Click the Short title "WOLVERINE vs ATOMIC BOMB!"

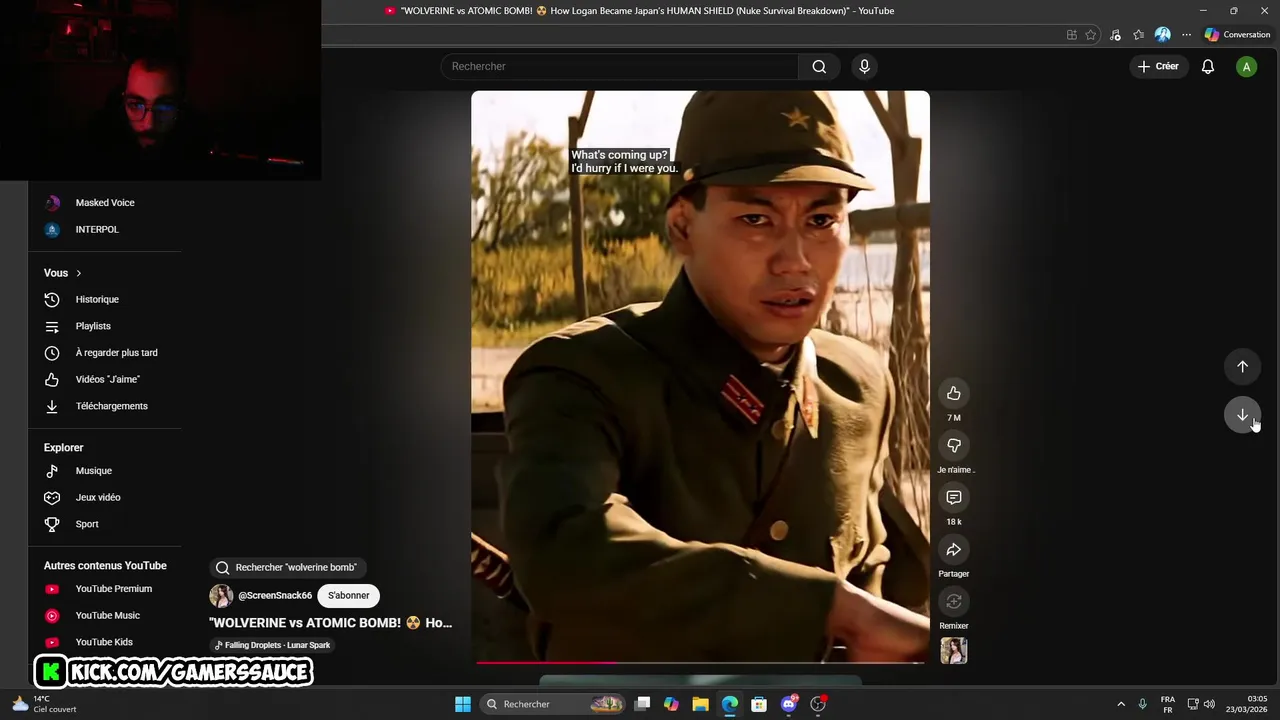click(330, 623)
